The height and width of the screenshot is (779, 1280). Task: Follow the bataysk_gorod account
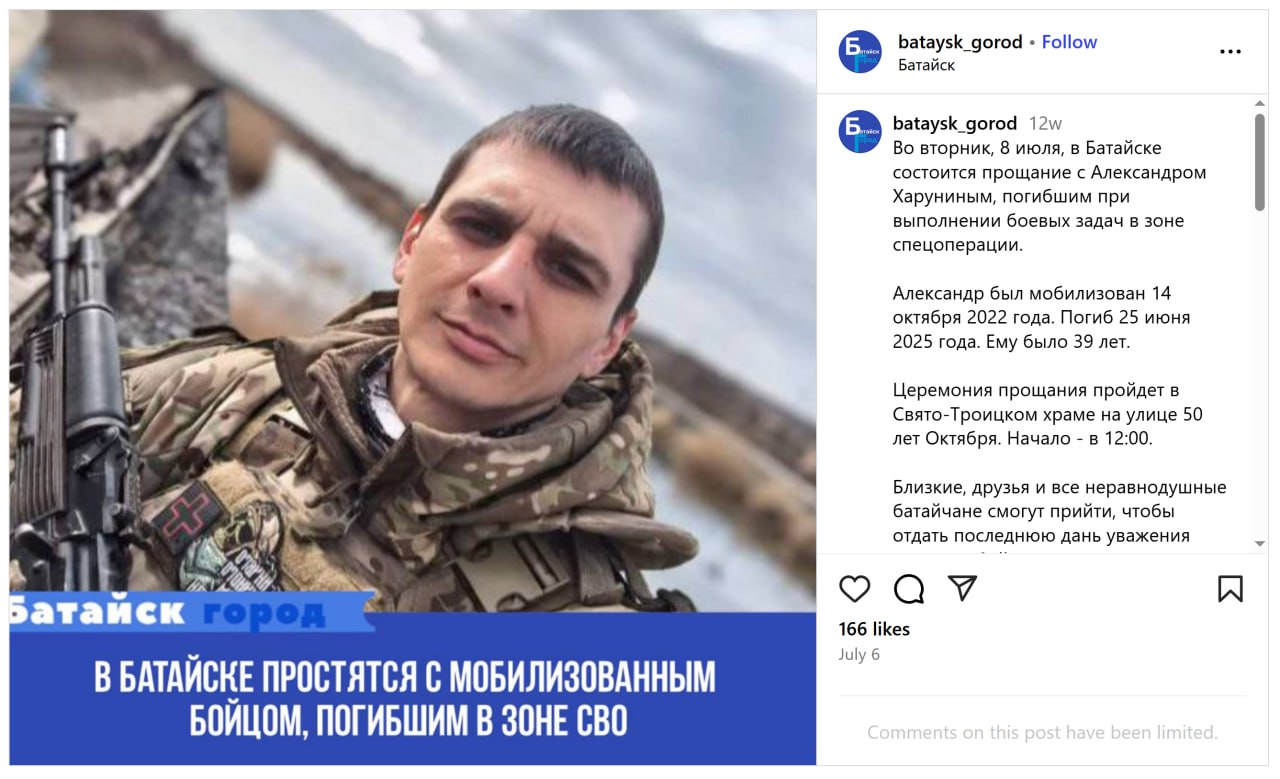coord(1069,42)
